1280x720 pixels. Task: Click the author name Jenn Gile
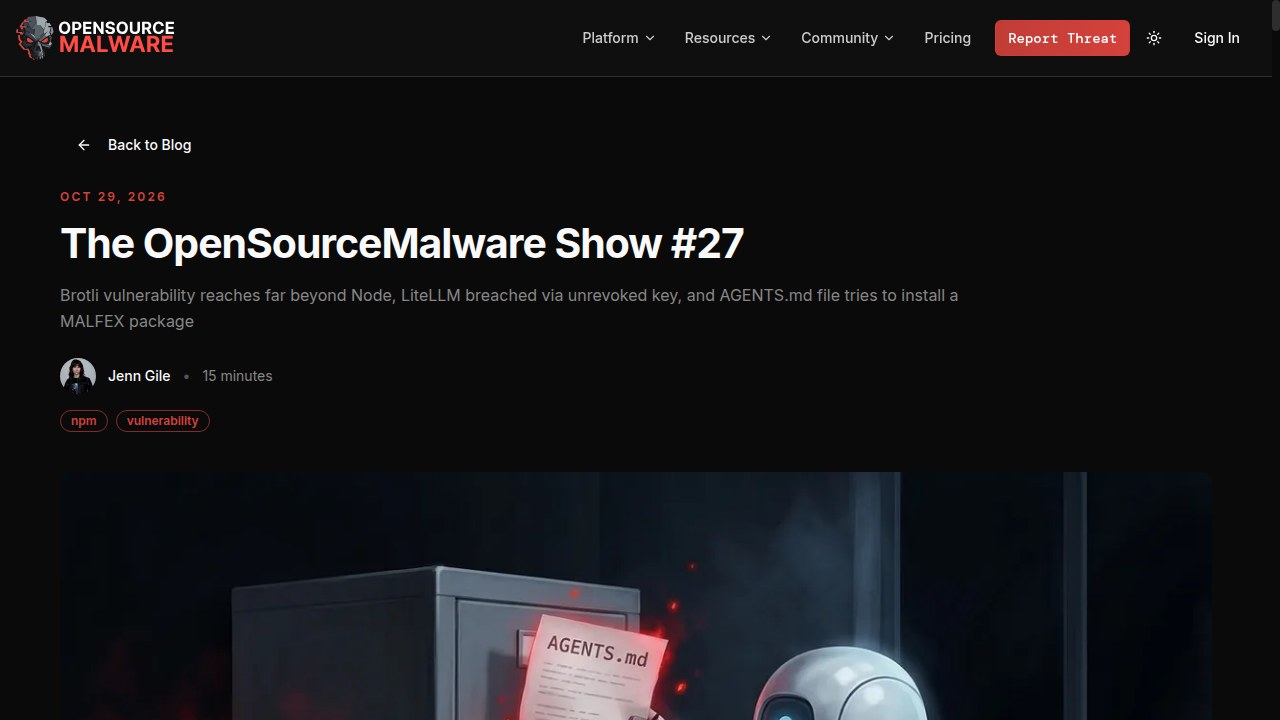click(139, 376)
